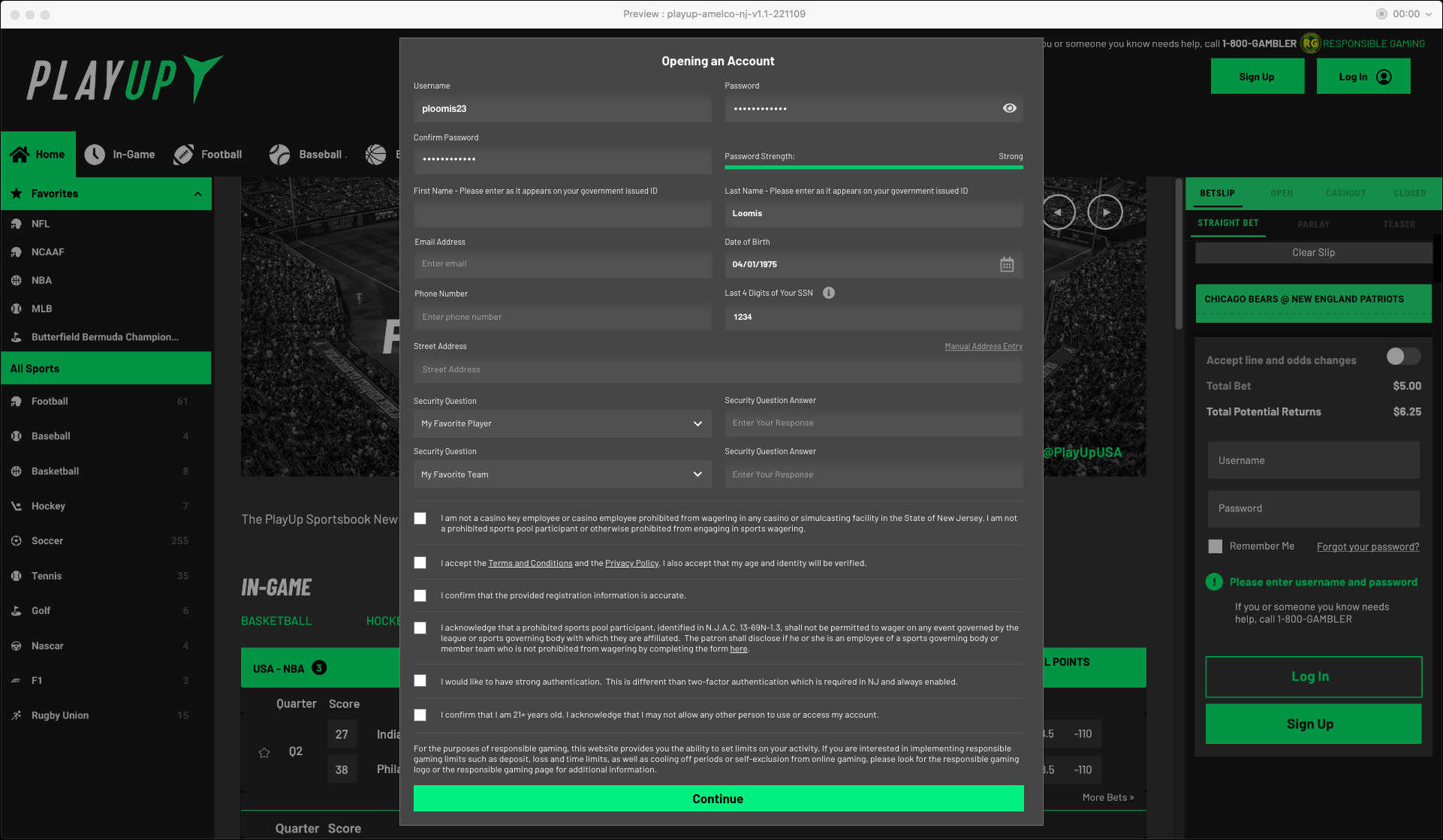1443x840 pixels.
Task: Click the Email Address input field
Action: tap(562, 264)
